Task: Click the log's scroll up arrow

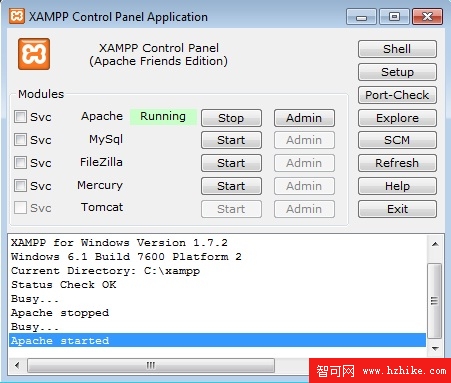Action: (435, 244)
